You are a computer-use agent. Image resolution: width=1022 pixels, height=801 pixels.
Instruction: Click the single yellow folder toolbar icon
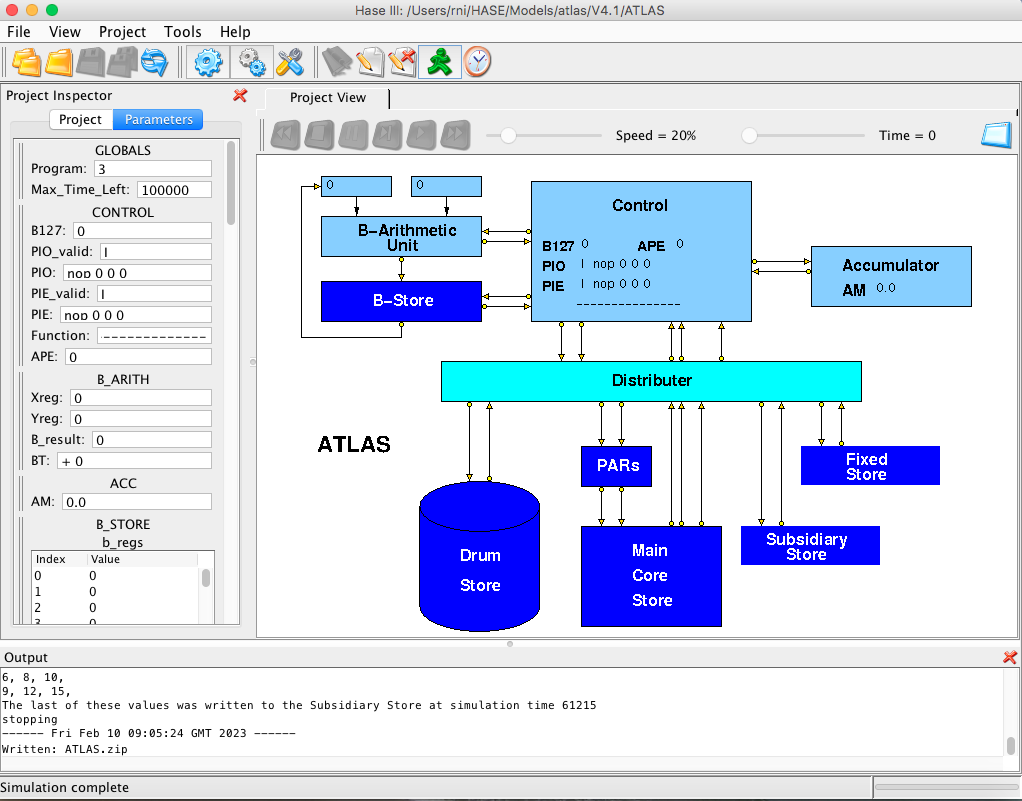coord(59,63)
